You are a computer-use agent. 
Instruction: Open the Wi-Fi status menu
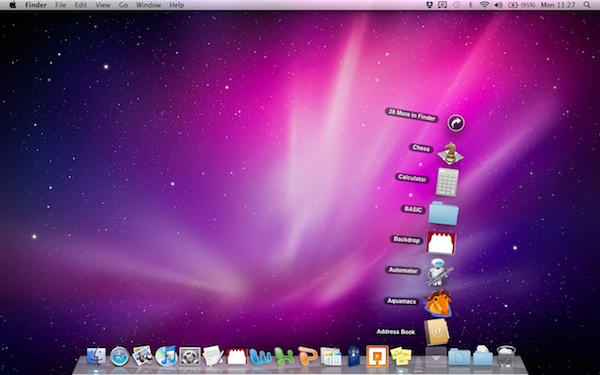click(x=484, y=5)
